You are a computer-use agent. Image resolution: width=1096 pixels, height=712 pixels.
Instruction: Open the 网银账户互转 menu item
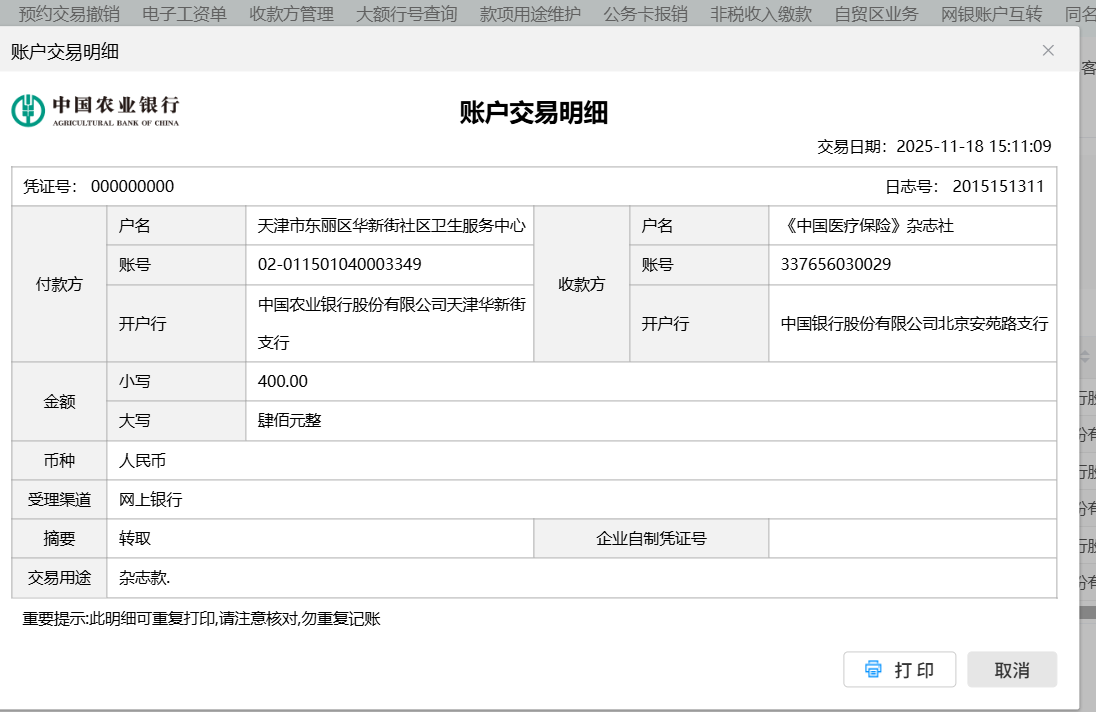[992, 14]
